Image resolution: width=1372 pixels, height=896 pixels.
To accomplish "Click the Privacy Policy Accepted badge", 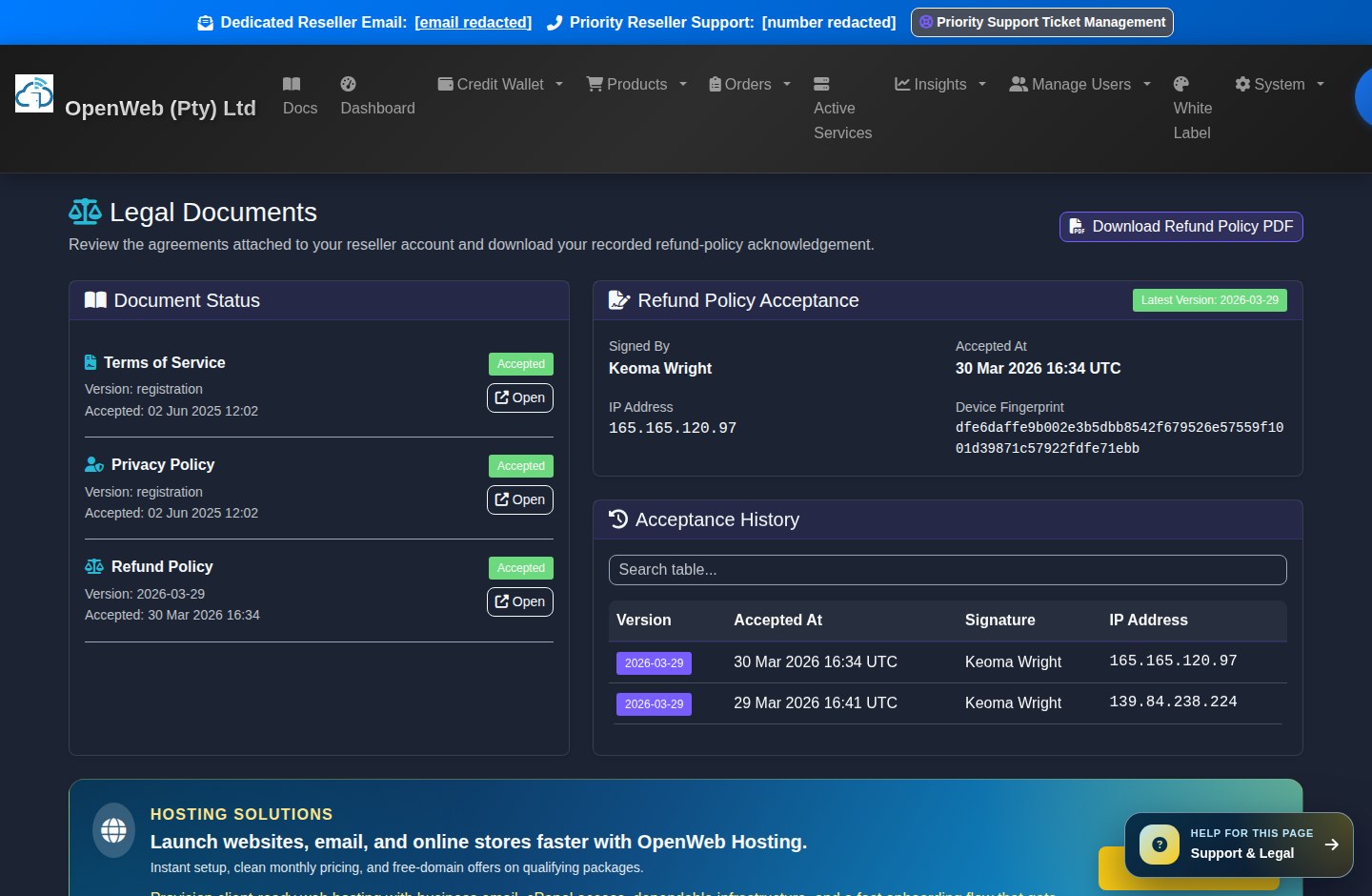I will click(521, 466).
